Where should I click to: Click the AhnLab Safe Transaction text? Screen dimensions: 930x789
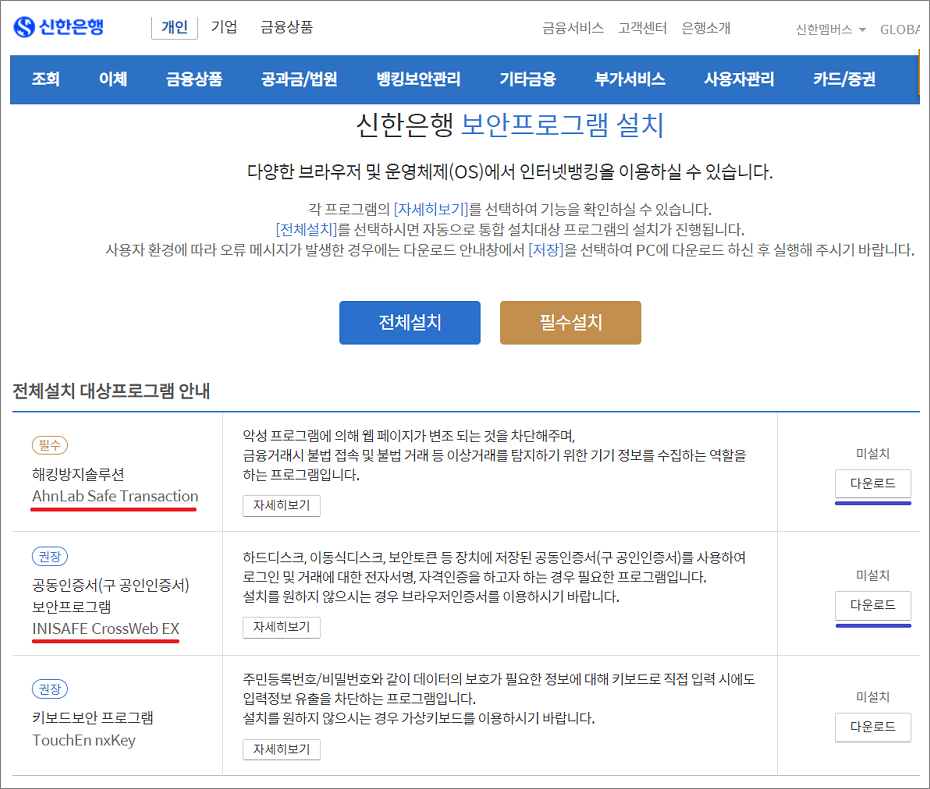(115, 496)
